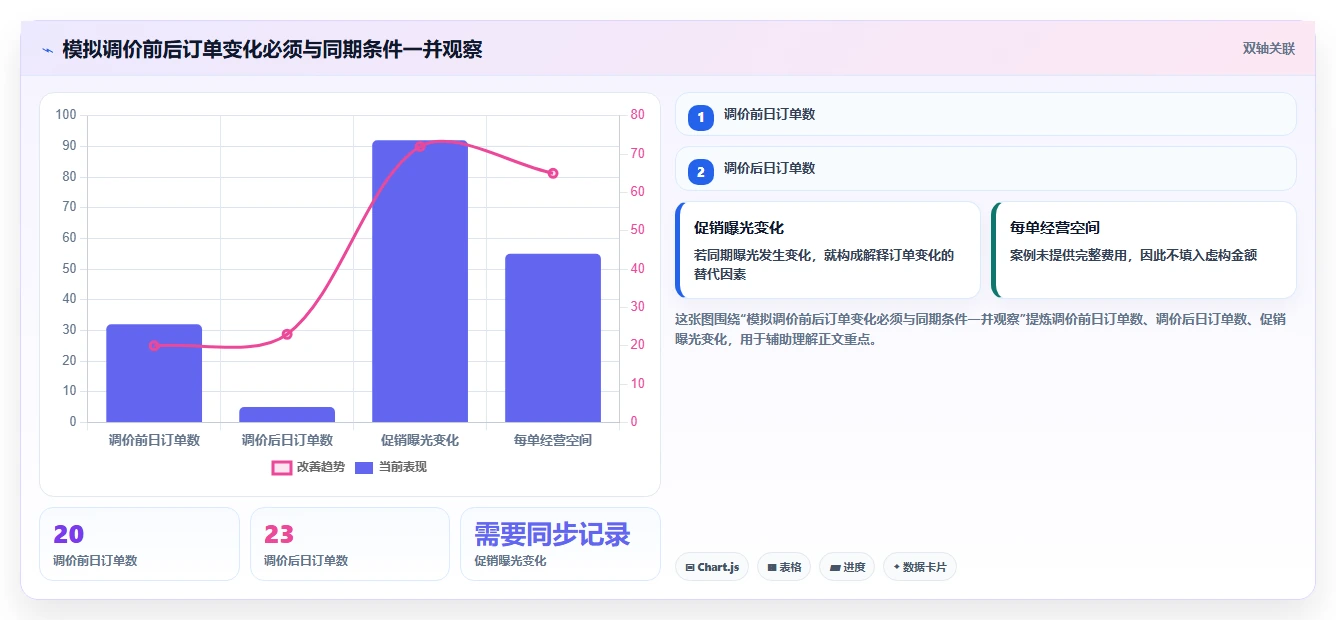Toggle the 改善趋势 legend series
The height and width of the screenshot is (620, 1336).
coord(308,467)
